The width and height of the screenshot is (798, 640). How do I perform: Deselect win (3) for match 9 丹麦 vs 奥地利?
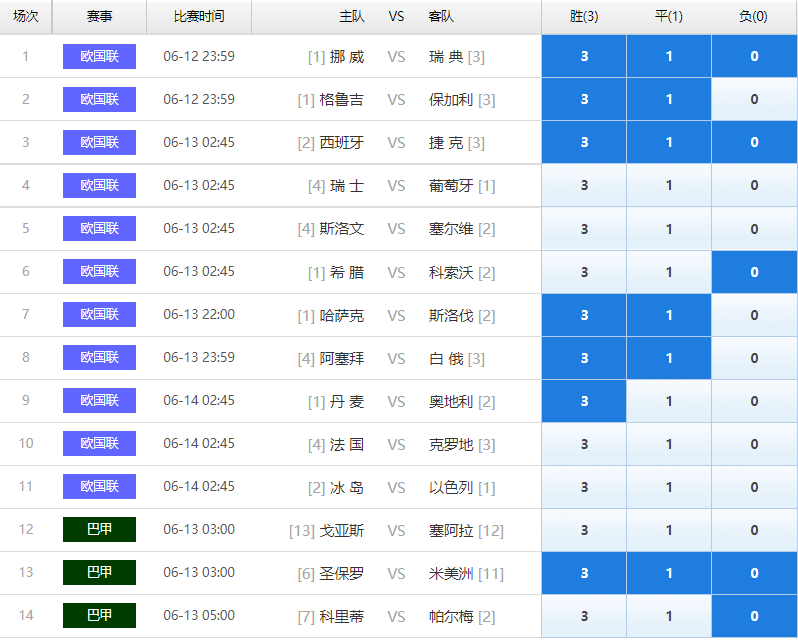(584, 401)
